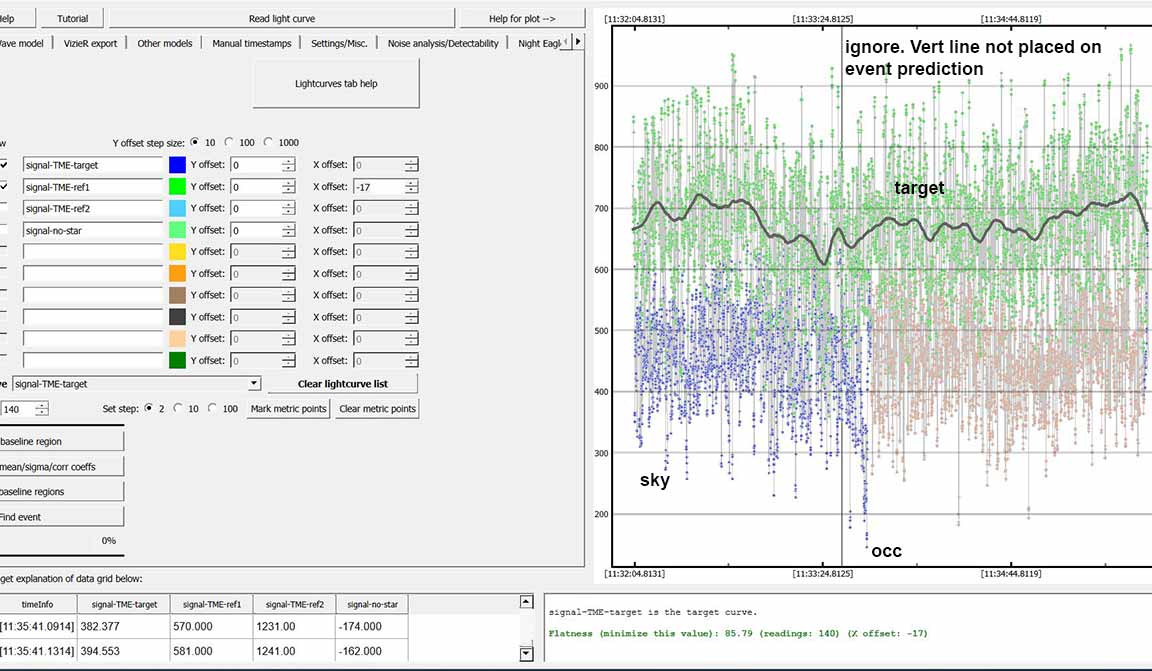Click the dark gray color swatch
Image resolution: width=1152 pixels, height=671 pixels.
177,317
